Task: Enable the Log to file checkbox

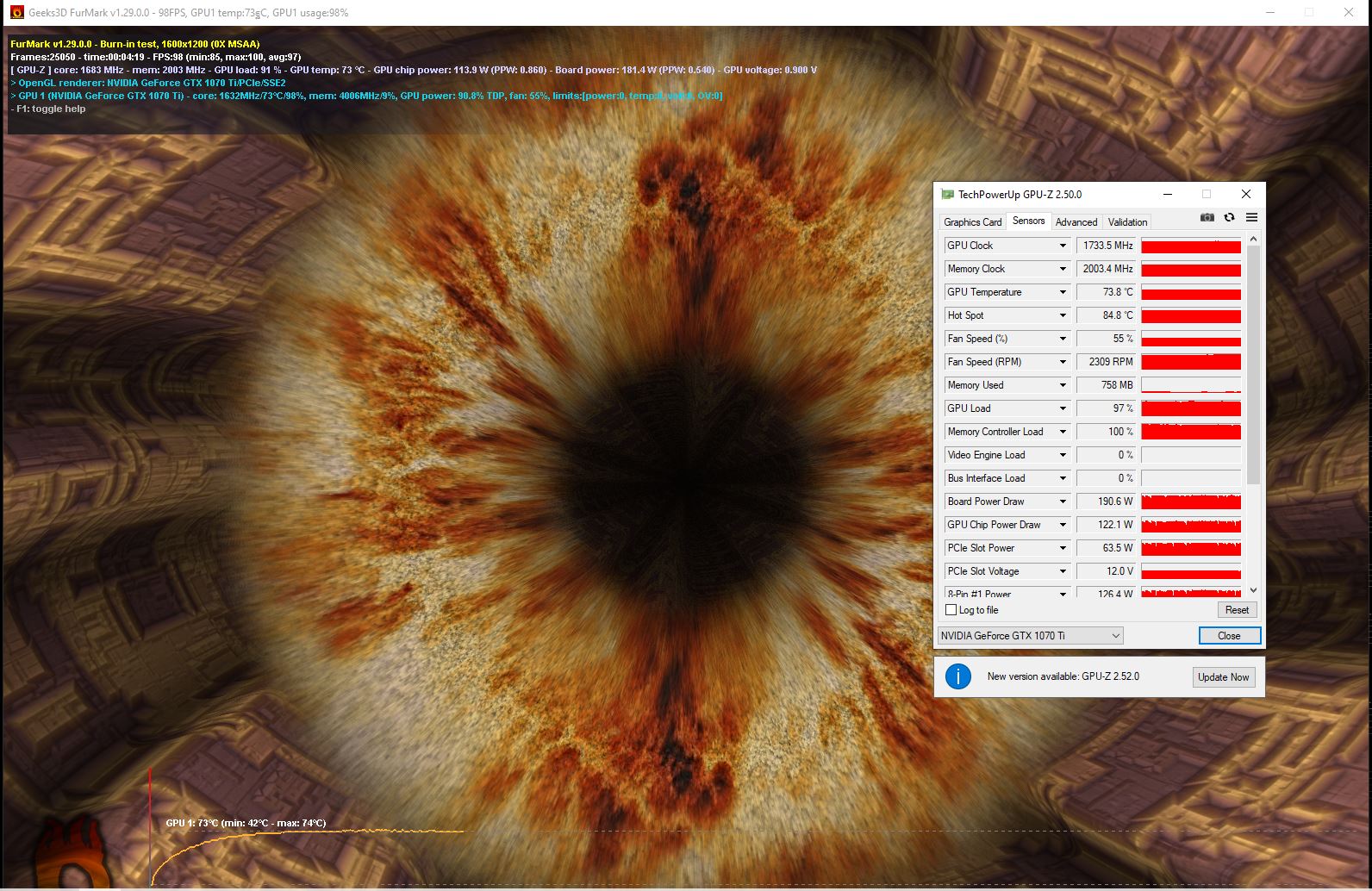Action: click(951, 610)
